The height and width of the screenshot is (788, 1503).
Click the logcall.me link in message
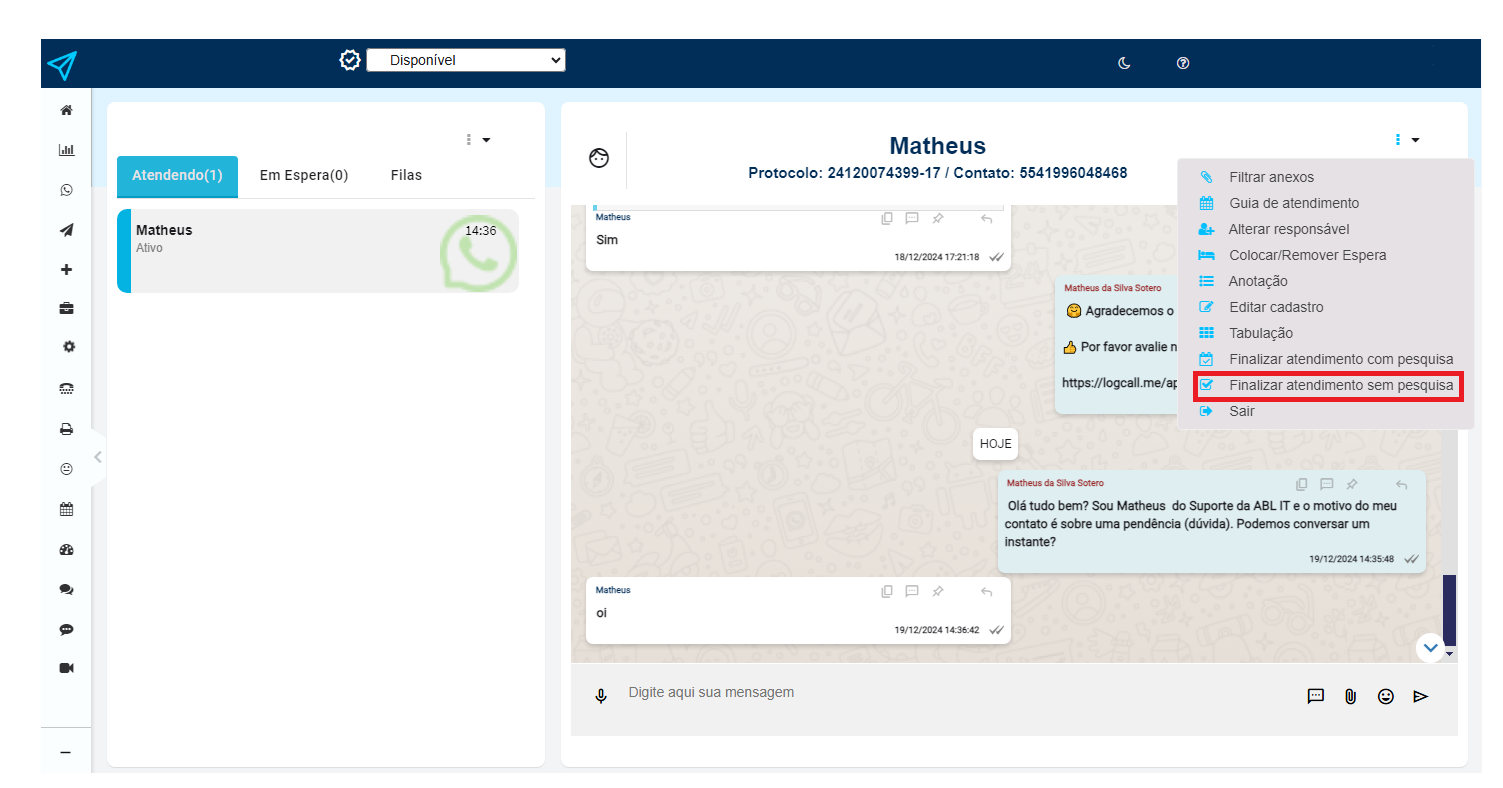(1120, 382)
